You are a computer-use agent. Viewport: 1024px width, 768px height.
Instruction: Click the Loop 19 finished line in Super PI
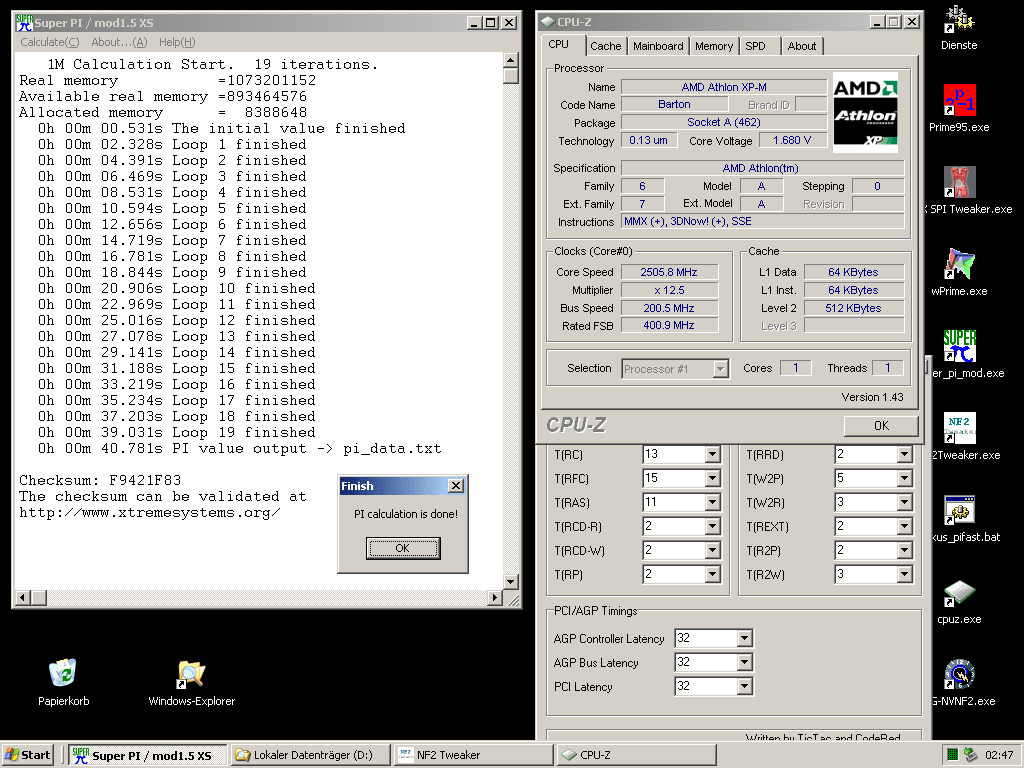[176, 432]
